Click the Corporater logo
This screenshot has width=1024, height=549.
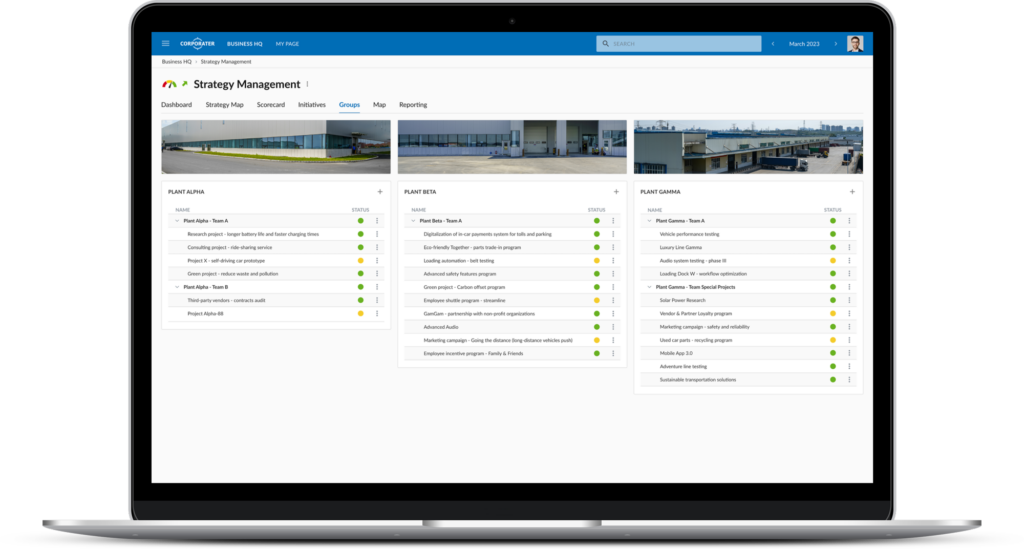click(x=197, y=44)
